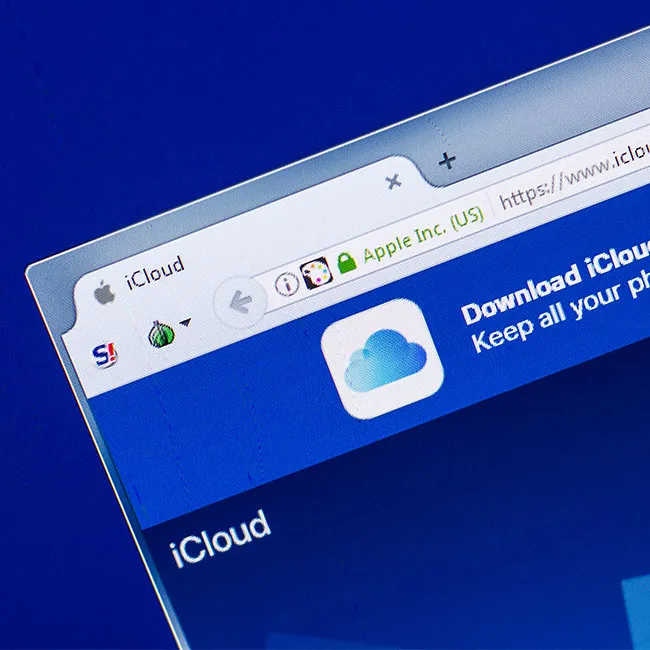Image resolution: width=650 pixels, height=650 pixels.
Task: Expand the dropdown arrow beside the onion icon
Action: pos(185,322)
